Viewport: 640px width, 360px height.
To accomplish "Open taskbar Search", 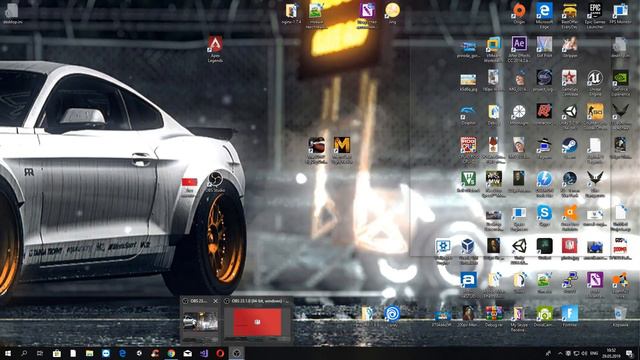I will tap(24, 353).
